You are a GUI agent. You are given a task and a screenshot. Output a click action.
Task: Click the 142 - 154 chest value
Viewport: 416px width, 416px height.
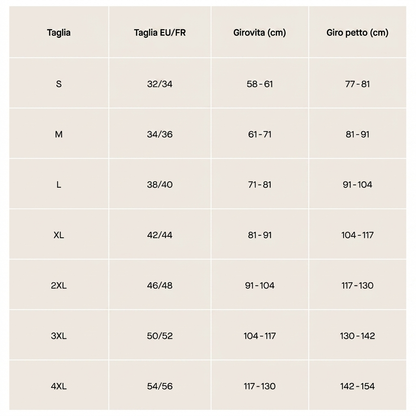coord(357,386)
